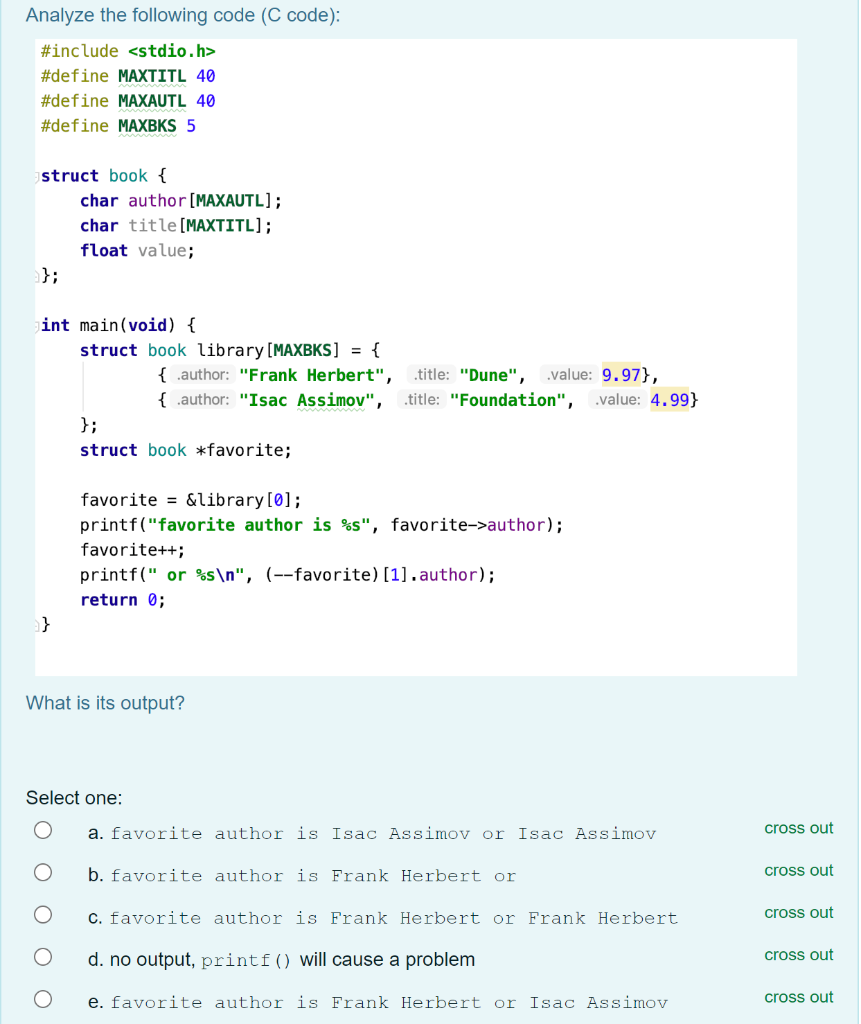The image size is (861, 1024).
Task: Cross out answer e option
Action: click(798, 997)
